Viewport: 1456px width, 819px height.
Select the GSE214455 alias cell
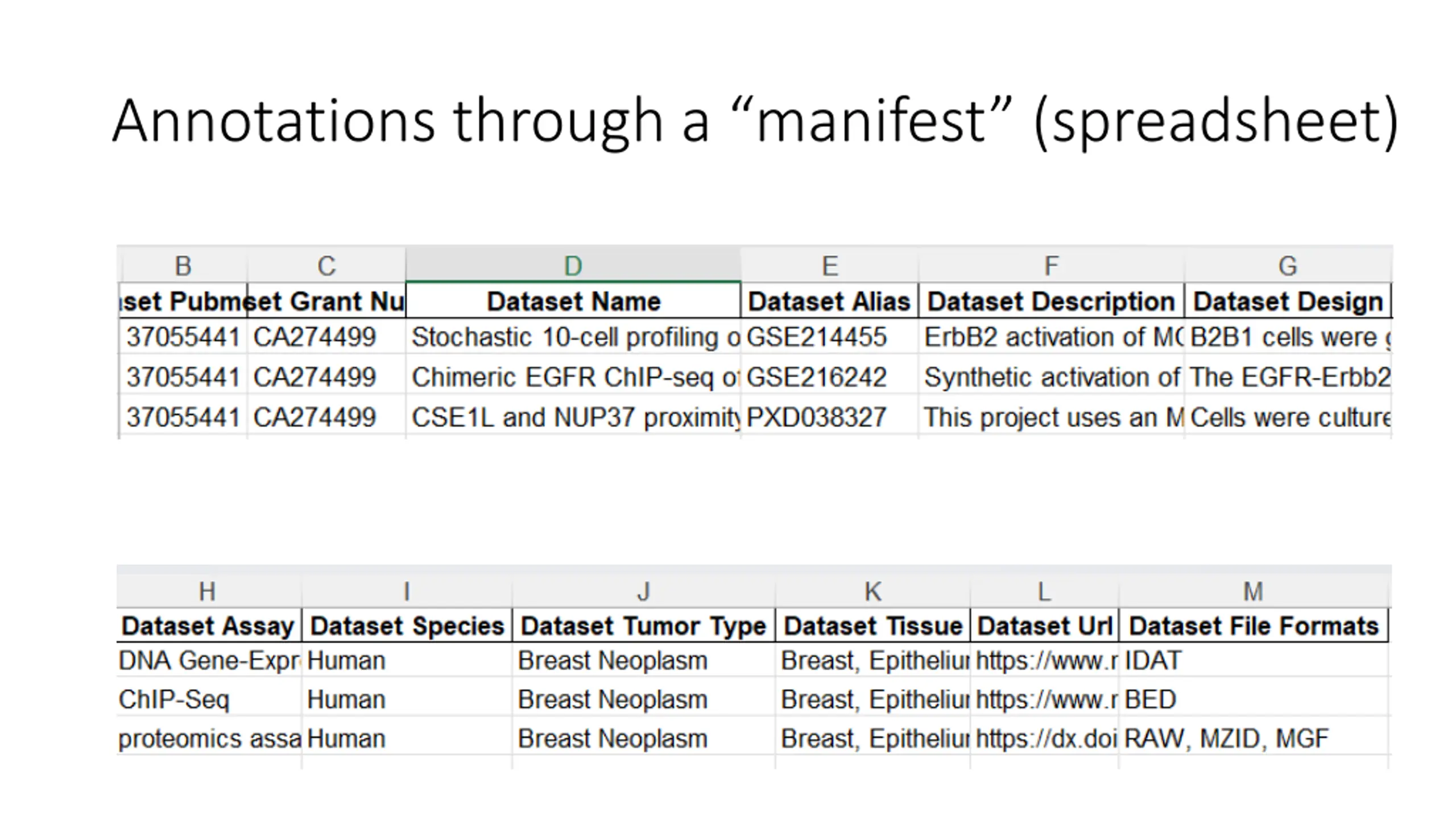[829, 337]
